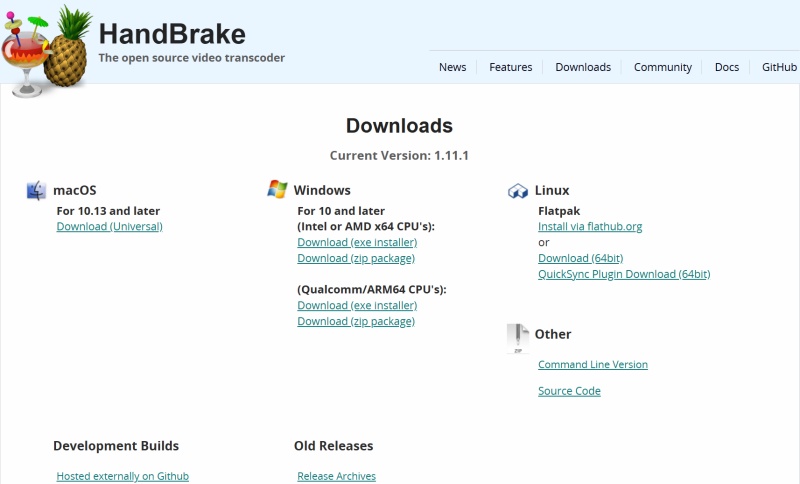Click the HandBrake pineapple and cocktail logo
Screen dimensions: 800x484
(x=47, y=51)
